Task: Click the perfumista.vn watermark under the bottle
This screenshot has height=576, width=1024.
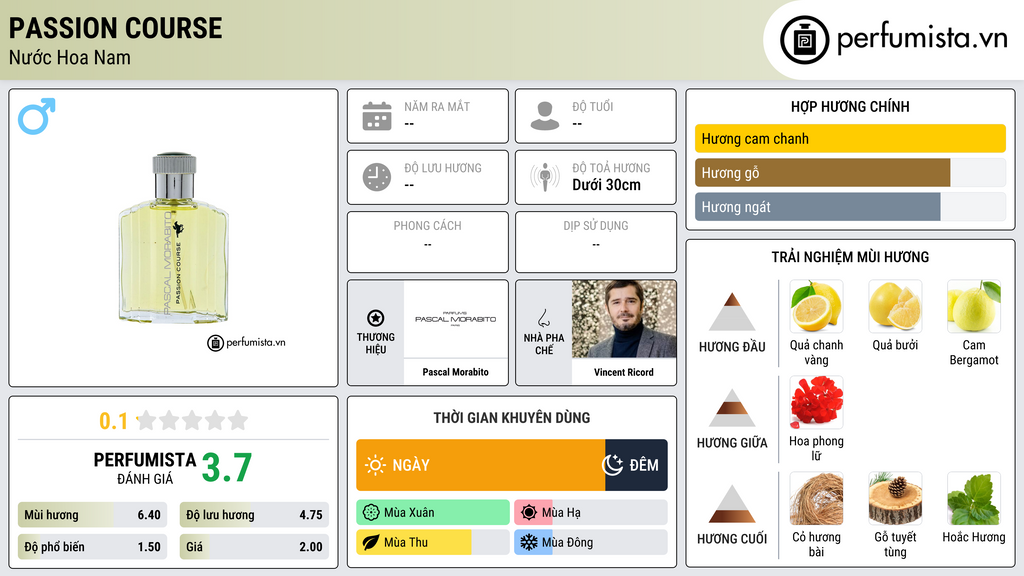Action: 246,342
